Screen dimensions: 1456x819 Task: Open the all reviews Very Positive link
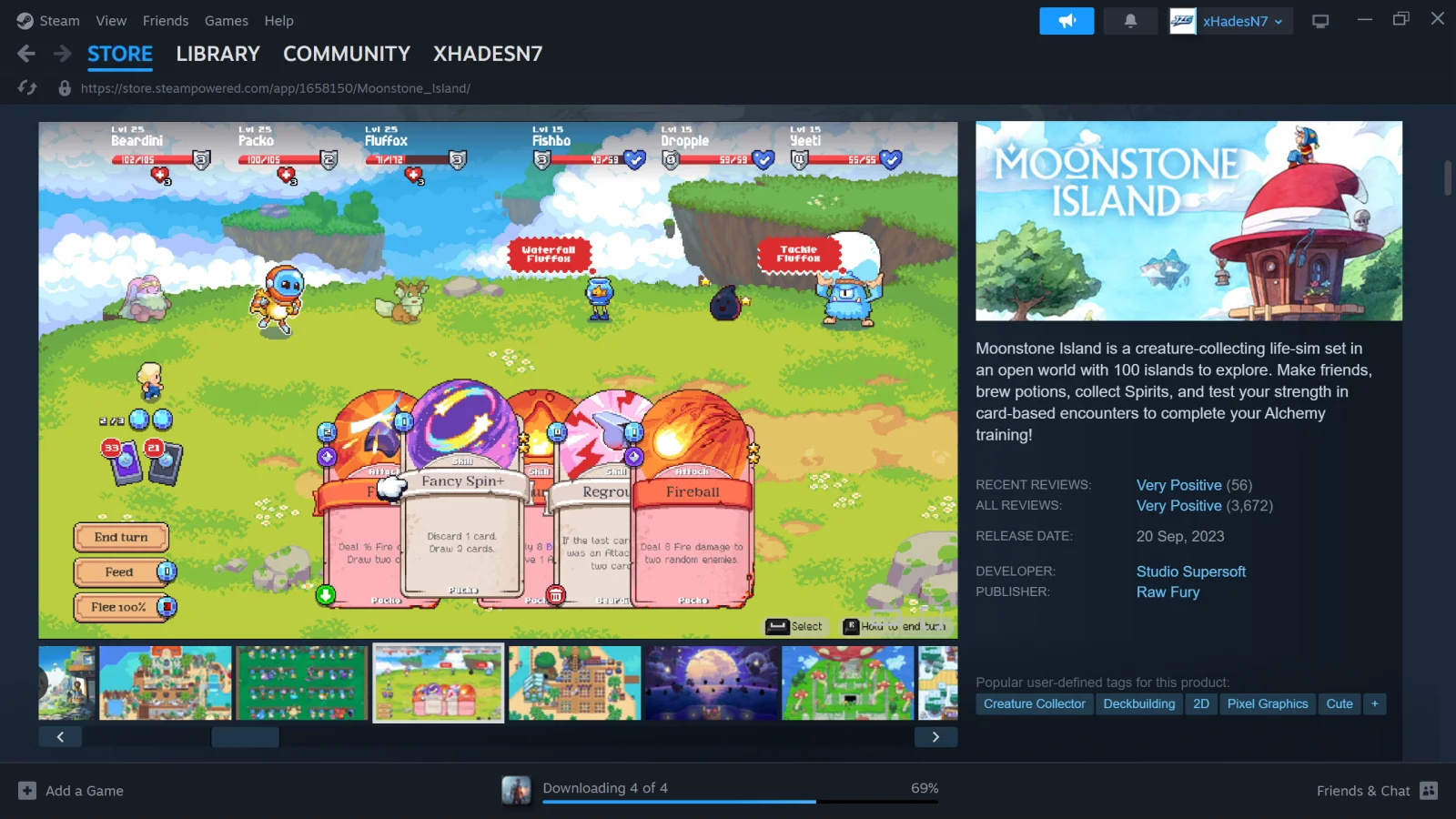(1178, 506)
